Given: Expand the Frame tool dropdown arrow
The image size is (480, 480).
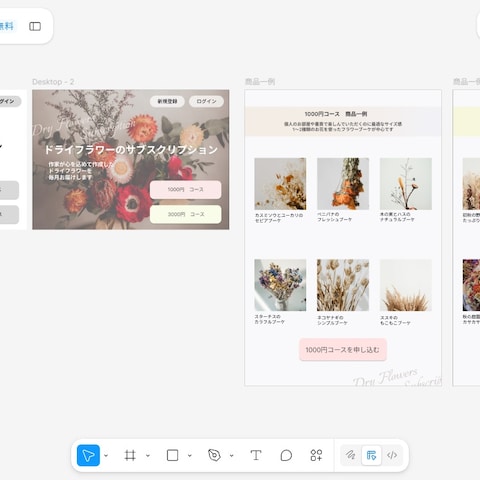Looking at the screenshot, I should (x=148, y=455).
